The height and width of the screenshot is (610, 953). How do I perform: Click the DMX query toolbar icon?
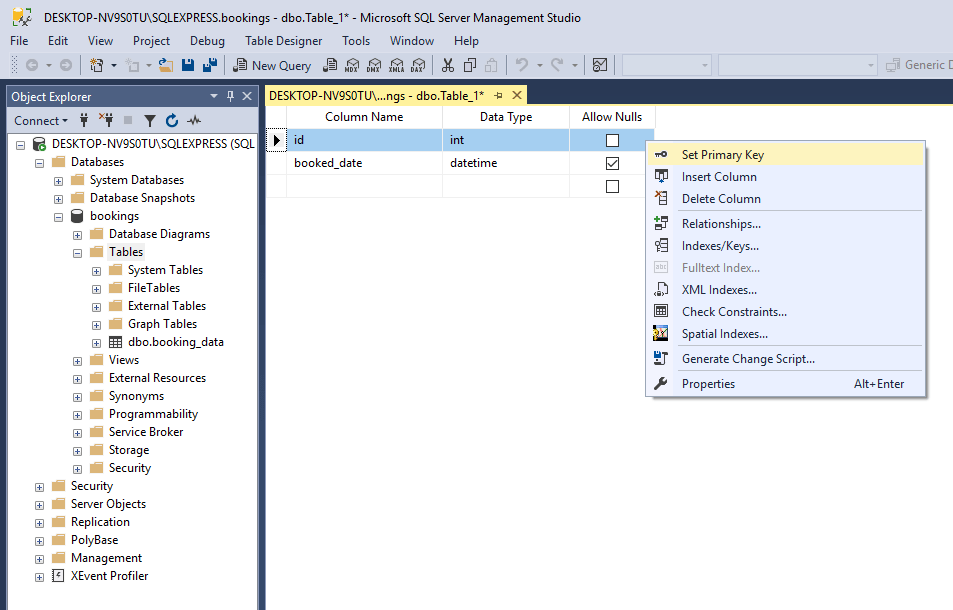tap(374, 65)
